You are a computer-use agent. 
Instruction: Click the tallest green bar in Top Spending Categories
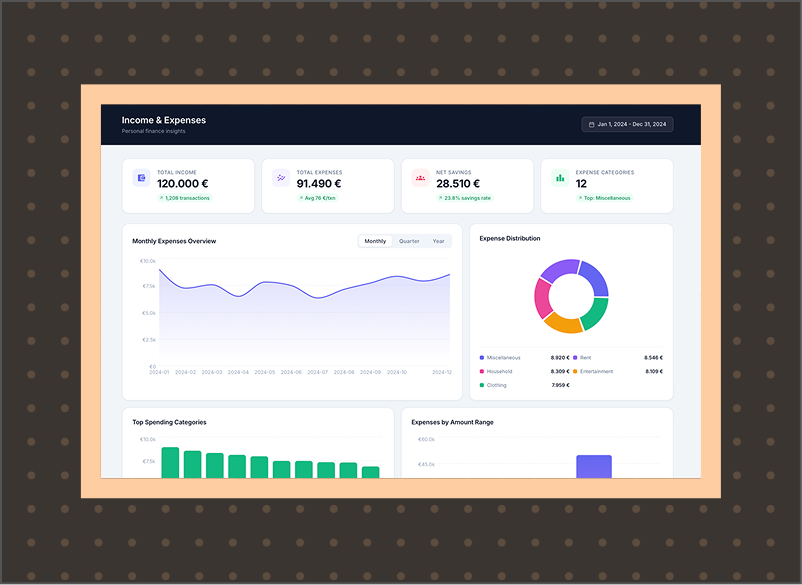170,463
